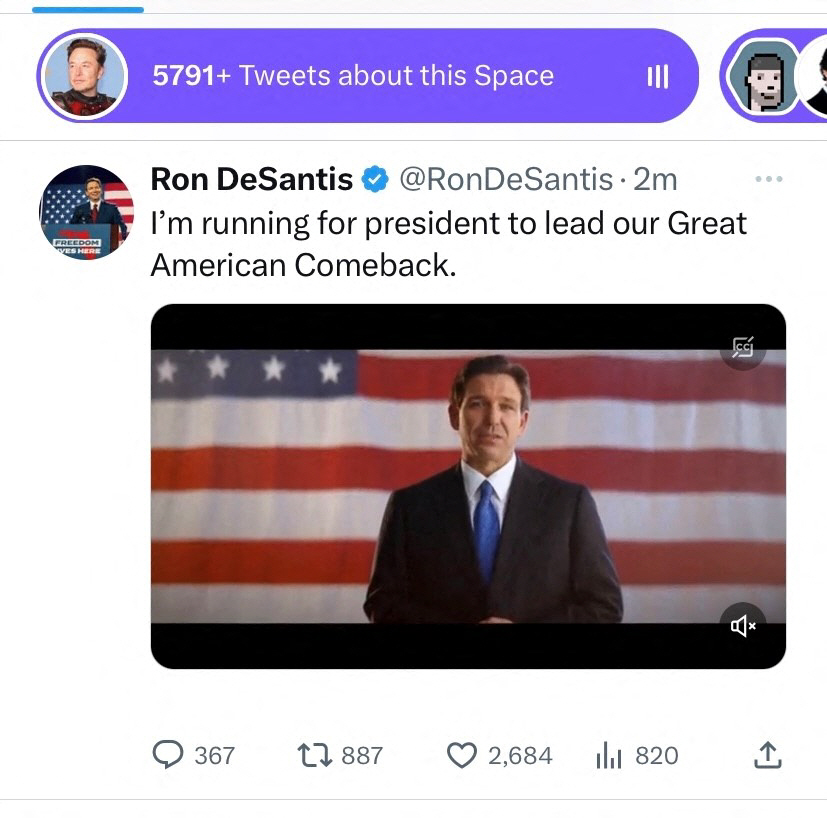Tap the blue verified checkmark badge

(x=375, y=180)
